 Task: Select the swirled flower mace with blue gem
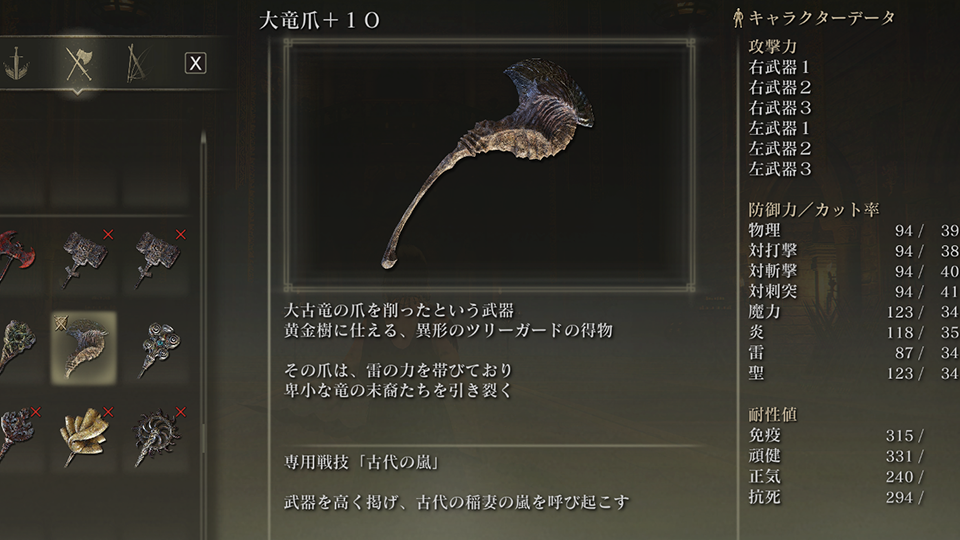coord(158,348)
